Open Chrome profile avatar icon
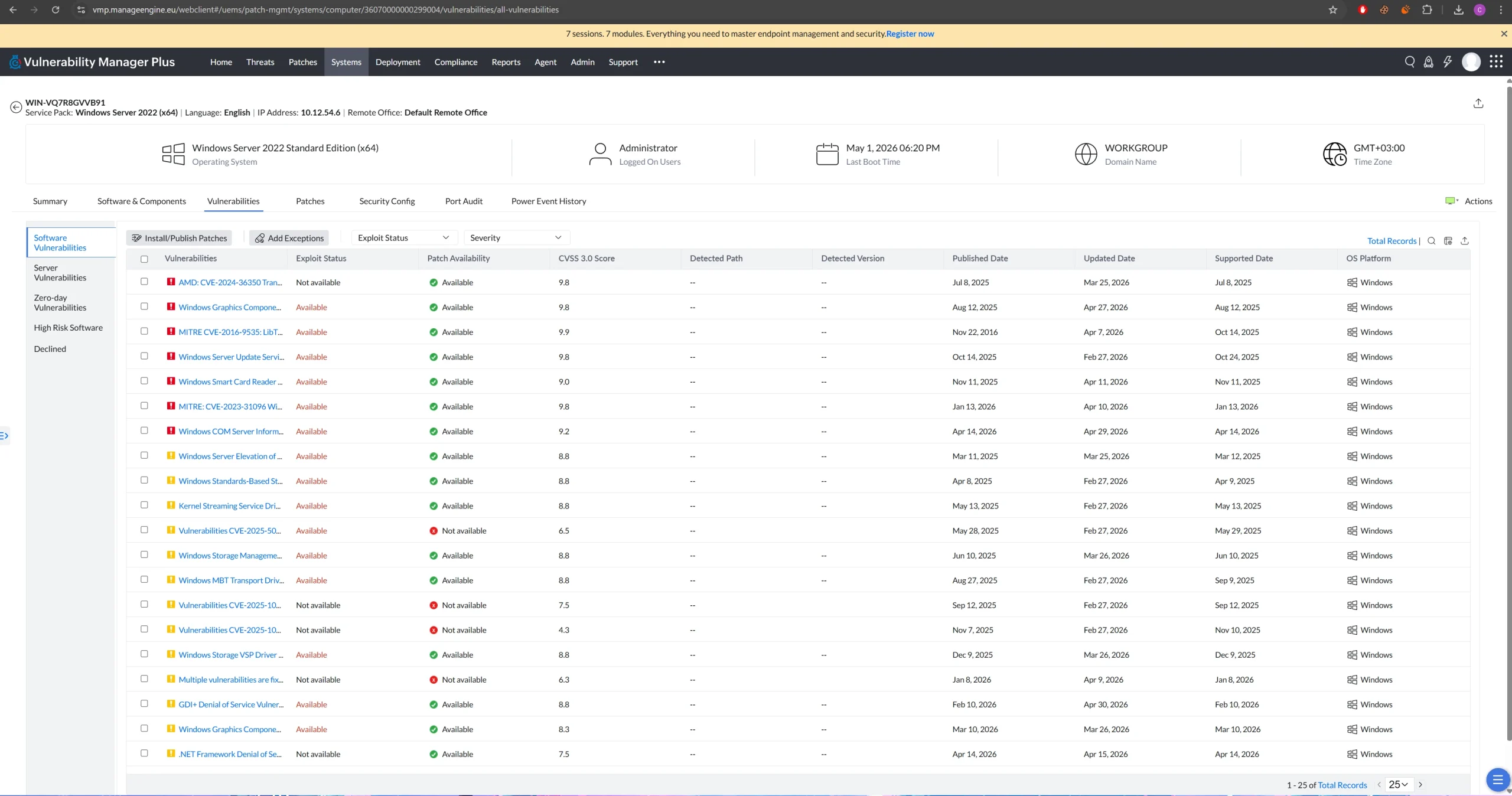 [1480, 9]
